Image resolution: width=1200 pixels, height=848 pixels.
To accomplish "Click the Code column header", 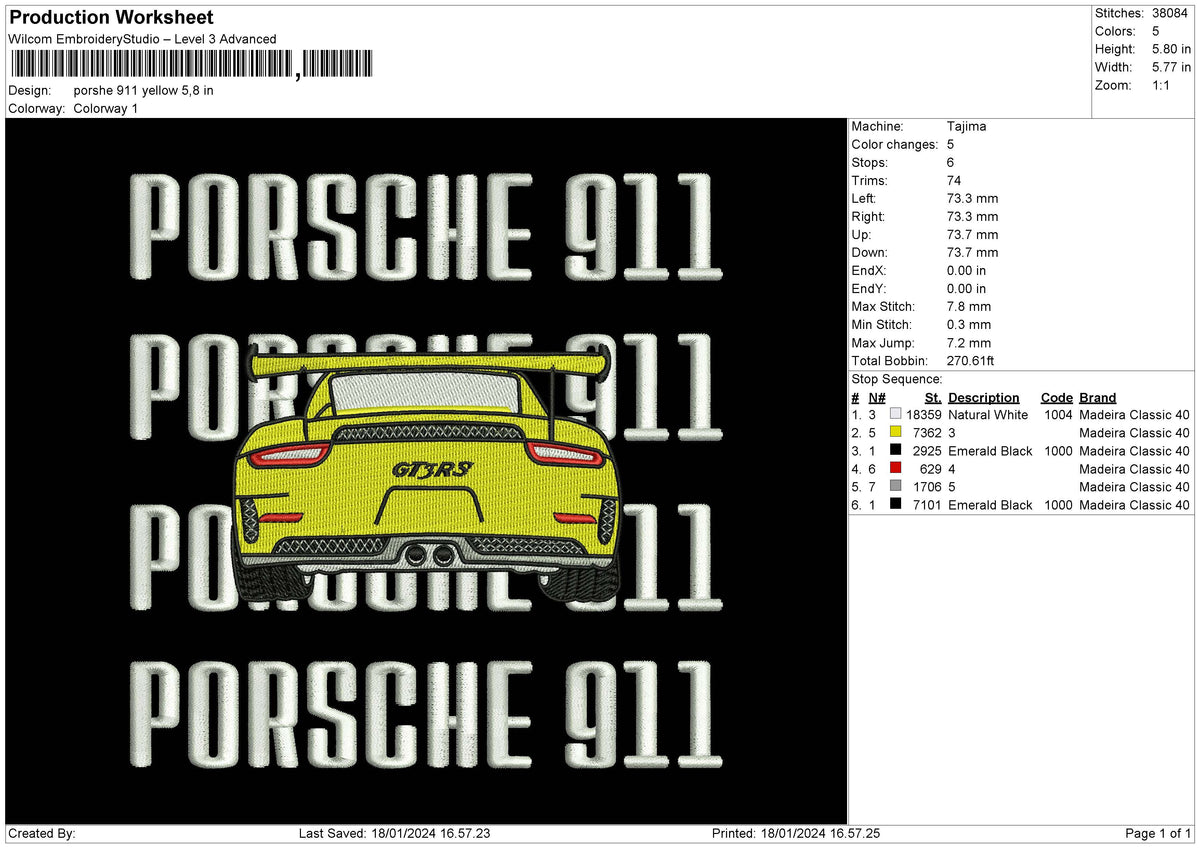I will 1056,398.
